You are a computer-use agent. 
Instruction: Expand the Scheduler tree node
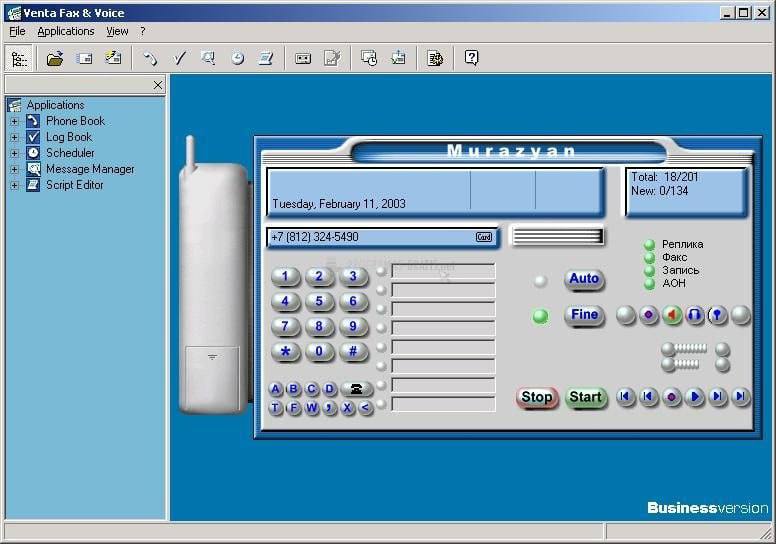point(15,153)
